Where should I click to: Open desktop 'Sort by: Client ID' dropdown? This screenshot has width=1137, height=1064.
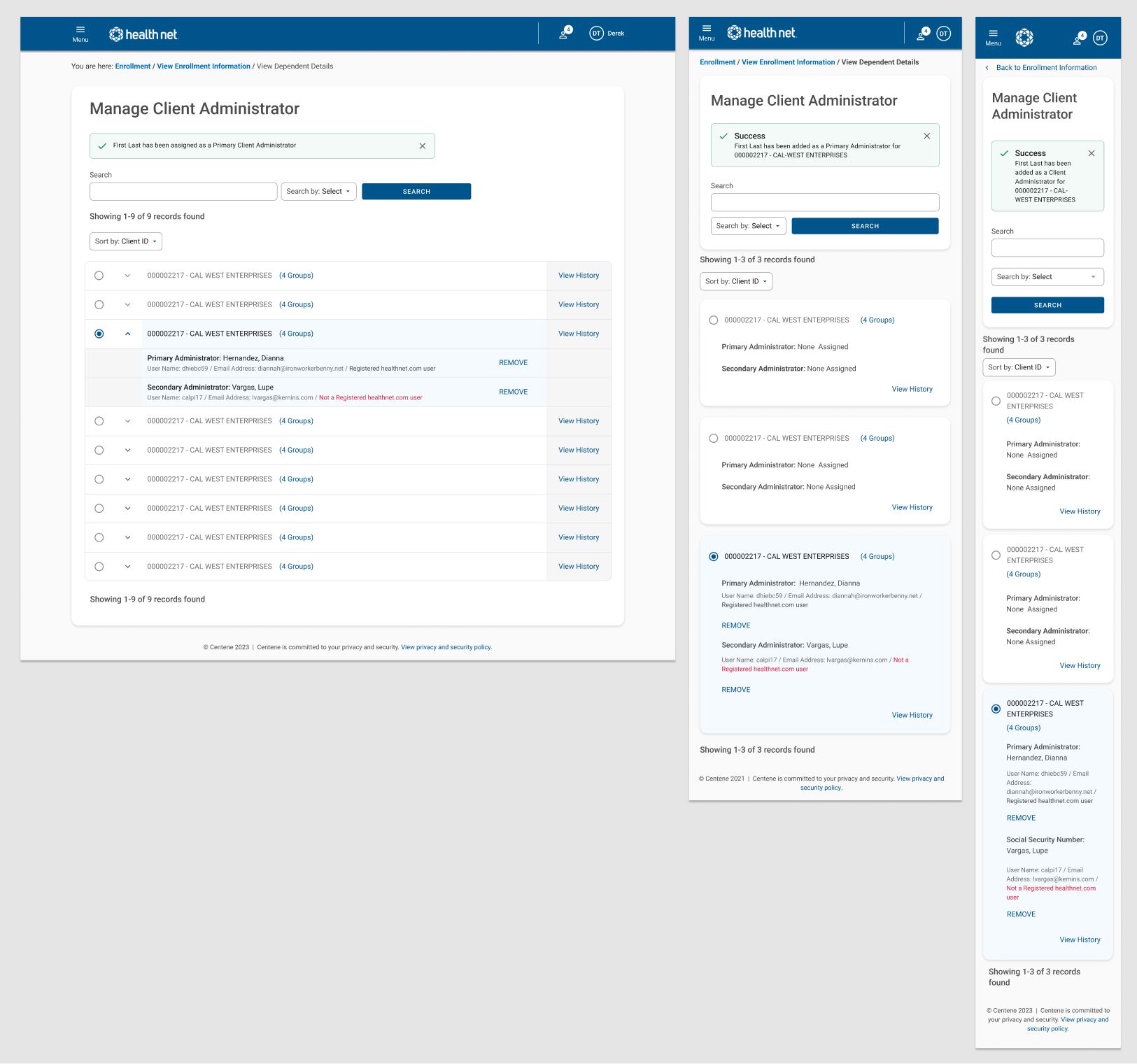[x=126, y=241]
